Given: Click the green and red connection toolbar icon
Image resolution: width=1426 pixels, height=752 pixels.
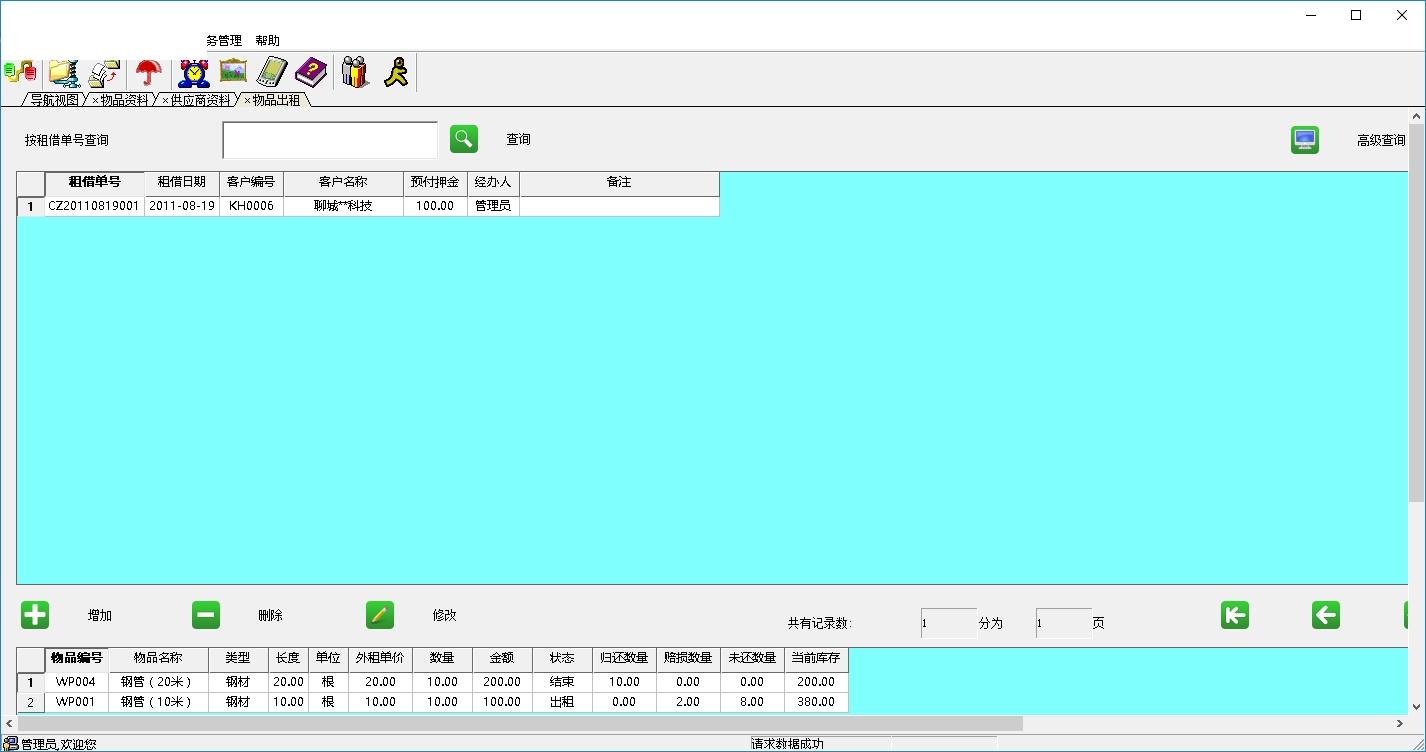Looking at the screenshot, I should pyautogui.click(x=20, y=72).
